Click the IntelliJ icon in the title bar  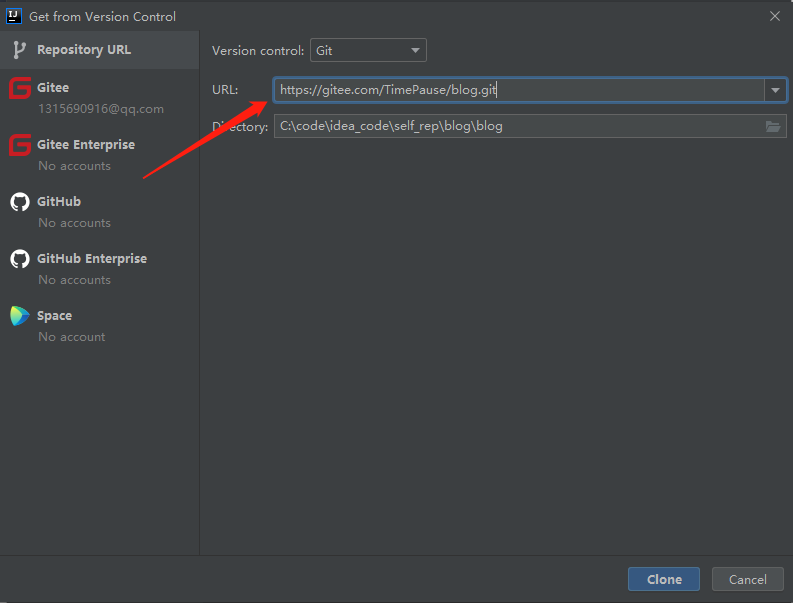(x=14, y=16)
